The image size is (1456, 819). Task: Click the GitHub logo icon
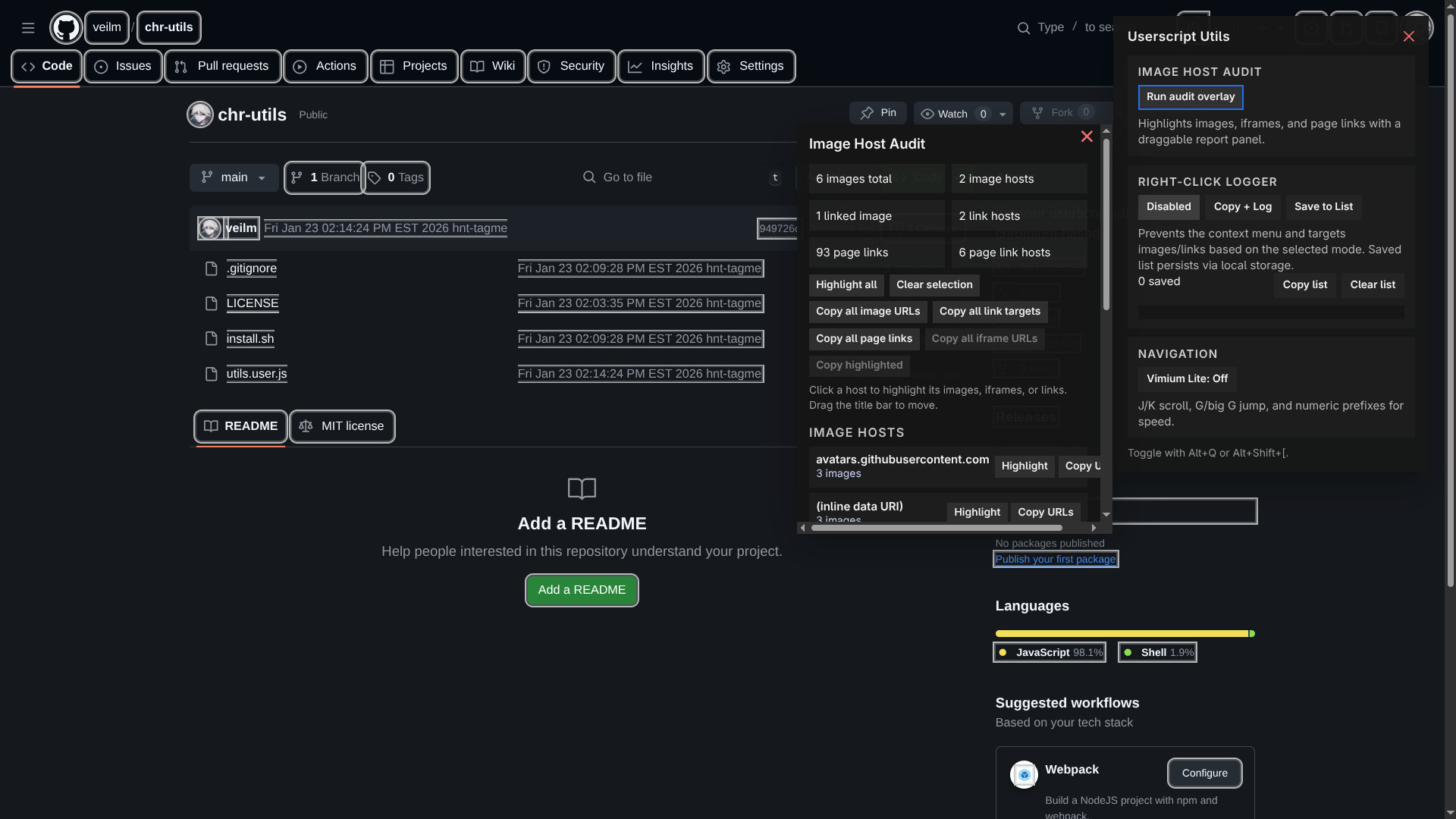point(66,28)
